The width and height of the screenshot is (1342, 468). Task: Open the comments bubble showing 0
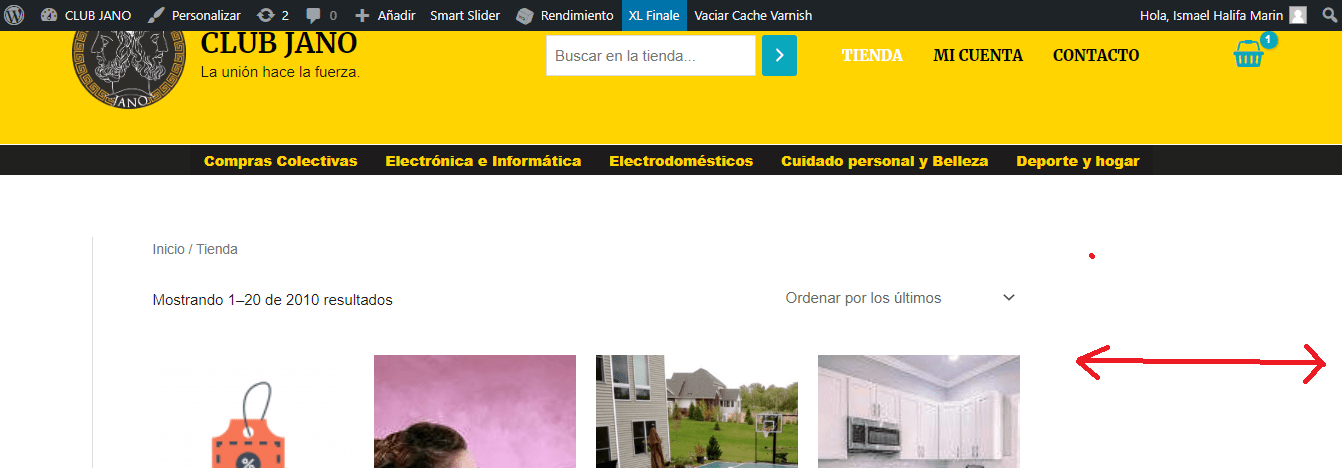click(321, 15)
